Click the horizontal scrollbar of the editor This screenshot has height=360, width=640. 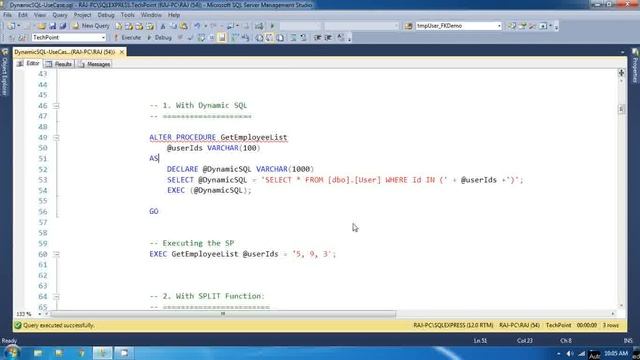[223, 314]
